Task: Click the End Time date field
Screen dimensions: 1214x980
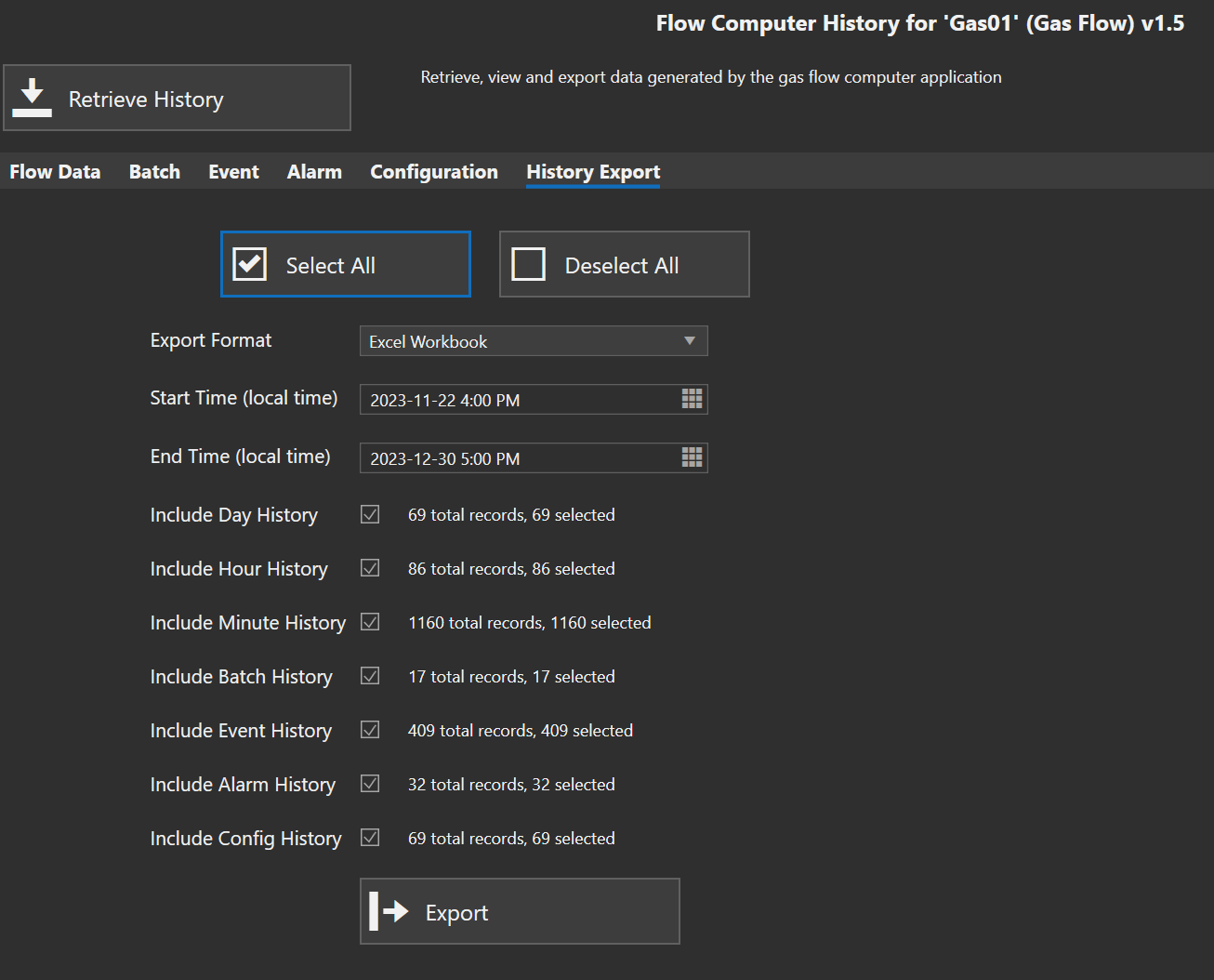Action: coord(516,458)
